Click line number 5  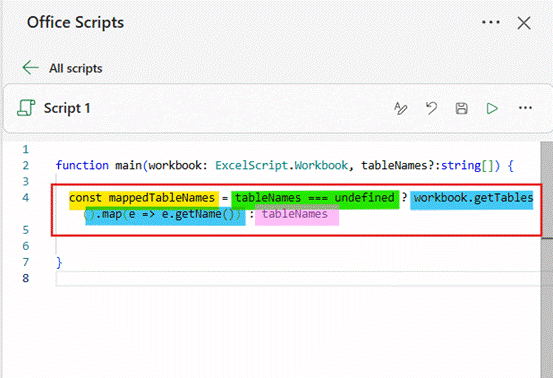click(25, 230)
